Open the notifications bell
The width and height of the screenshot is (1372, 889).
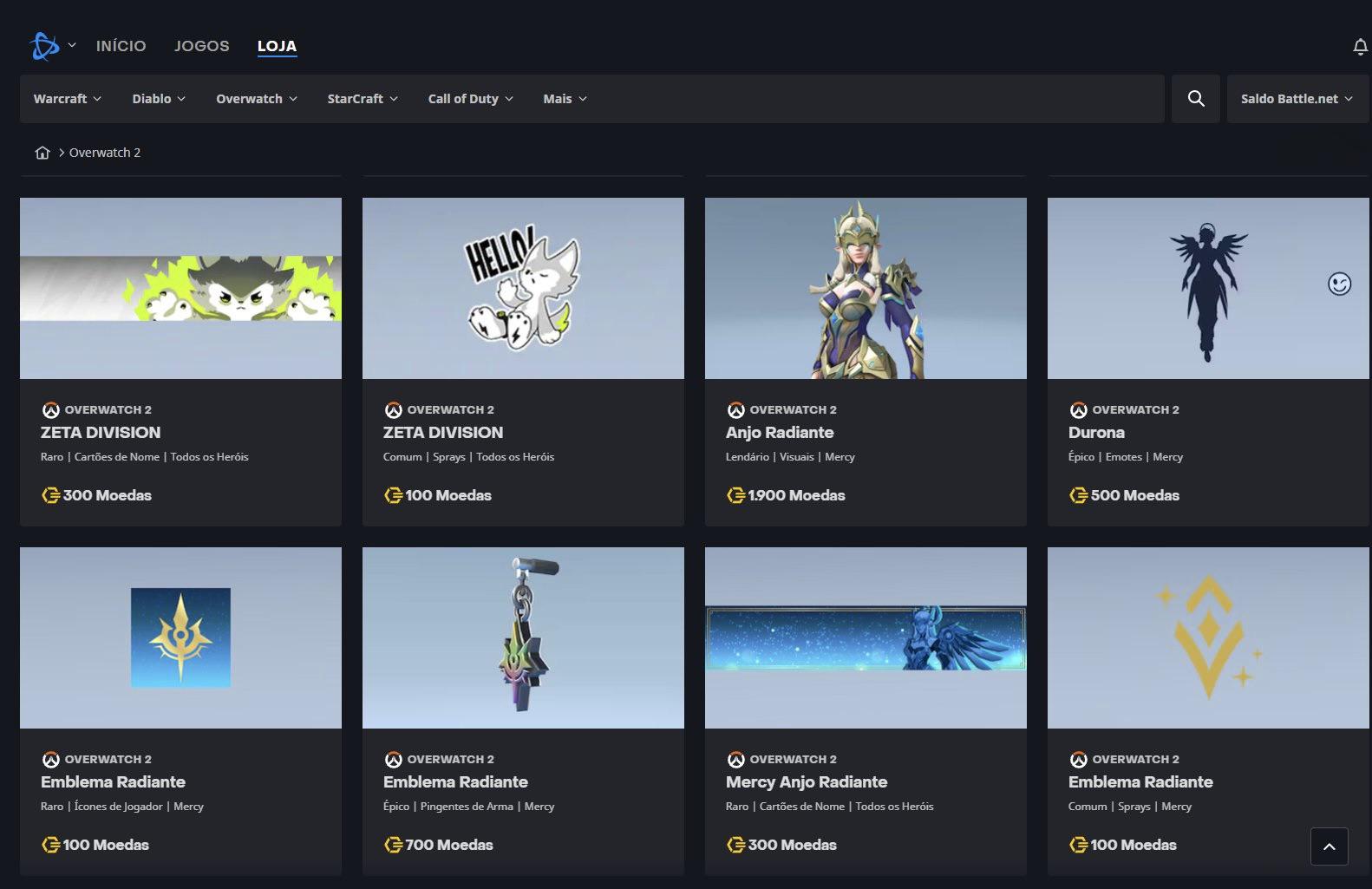coord(1360,47)
